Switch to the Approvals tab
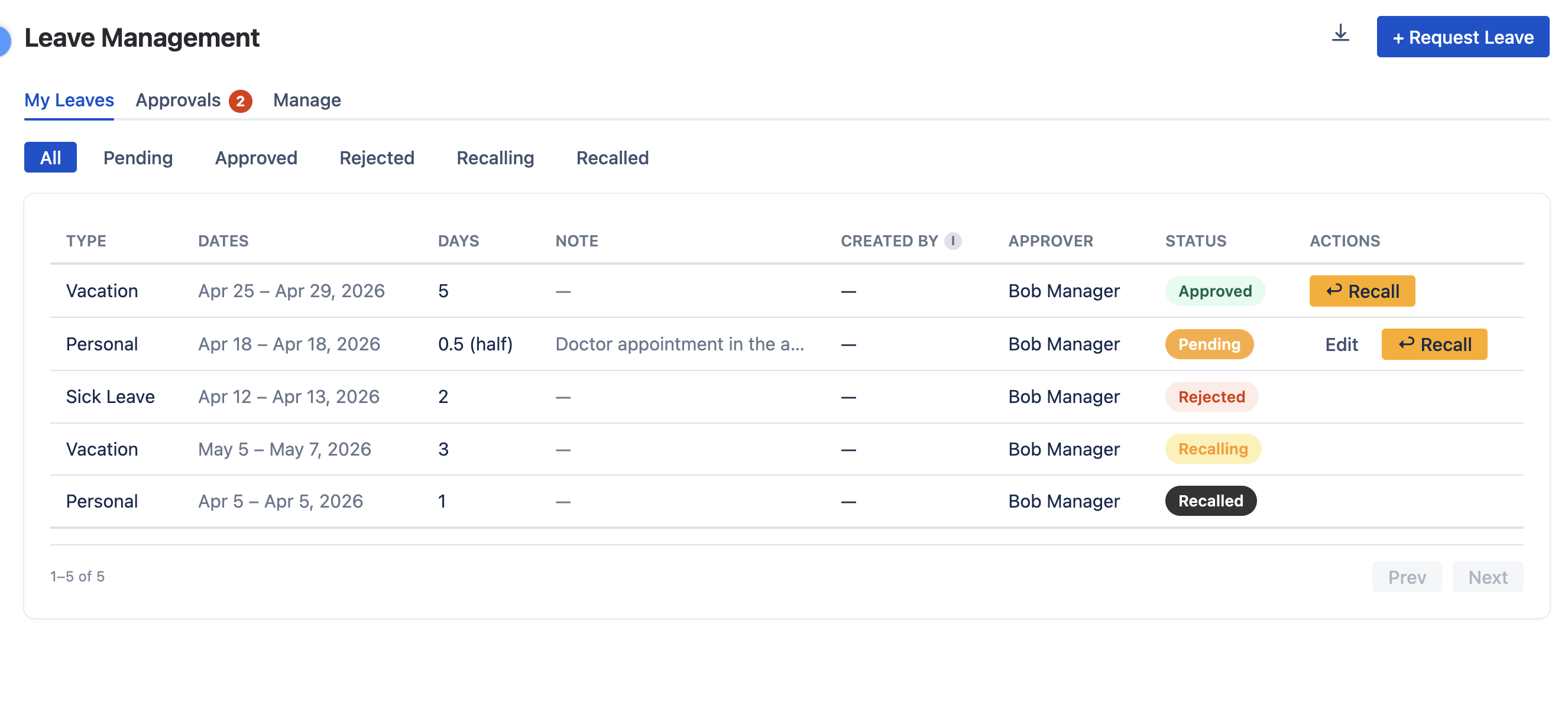This screenshot has height=715, width=1568. pyautogui.click(x=178, y=100)
